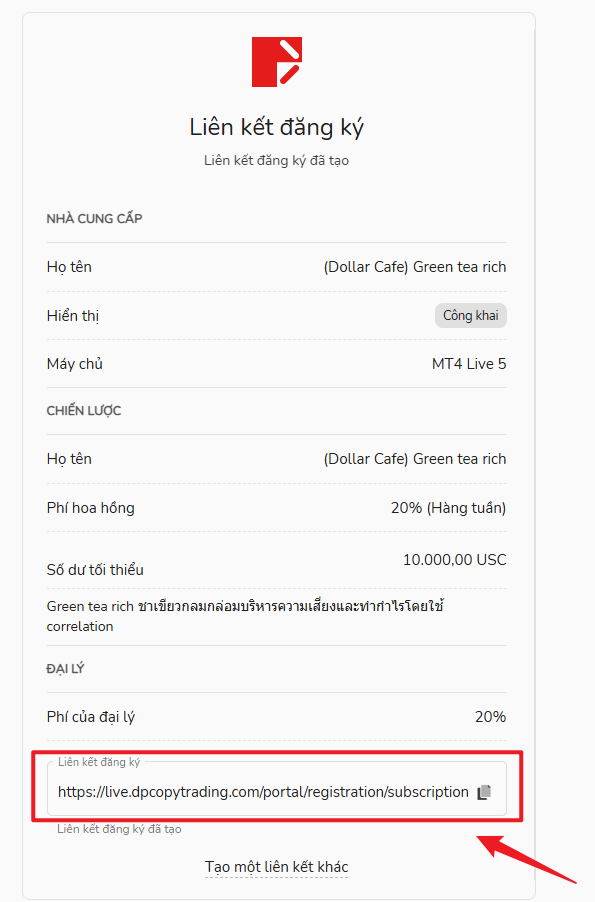
Task: Click the 'Phí hoa hồng' label
Action: point(90,508)
